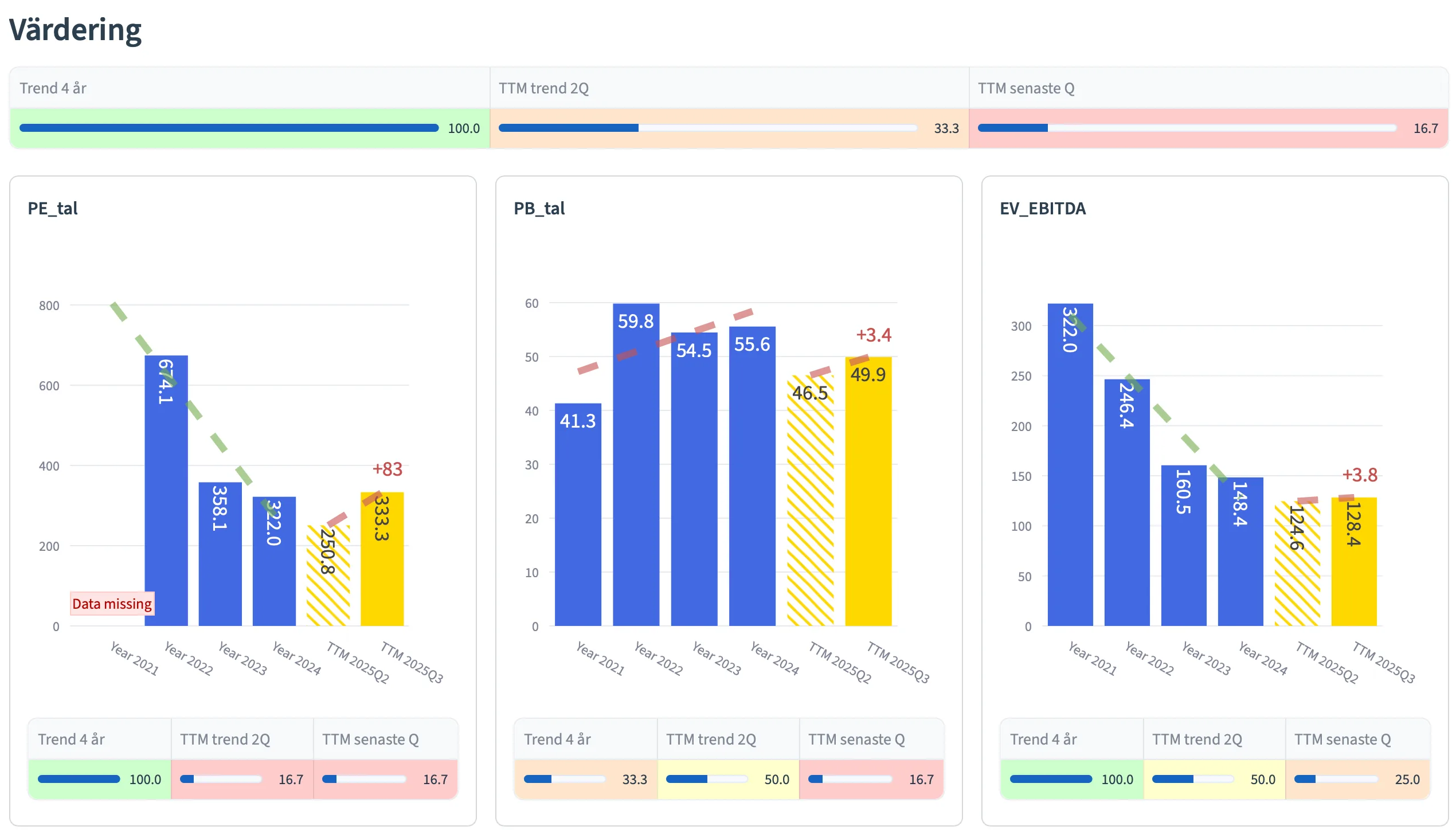The width and height of the screenshot is (1456, 838).
Task: Click the top TTM senaste Q progress bar
Action: [1186, 128]
